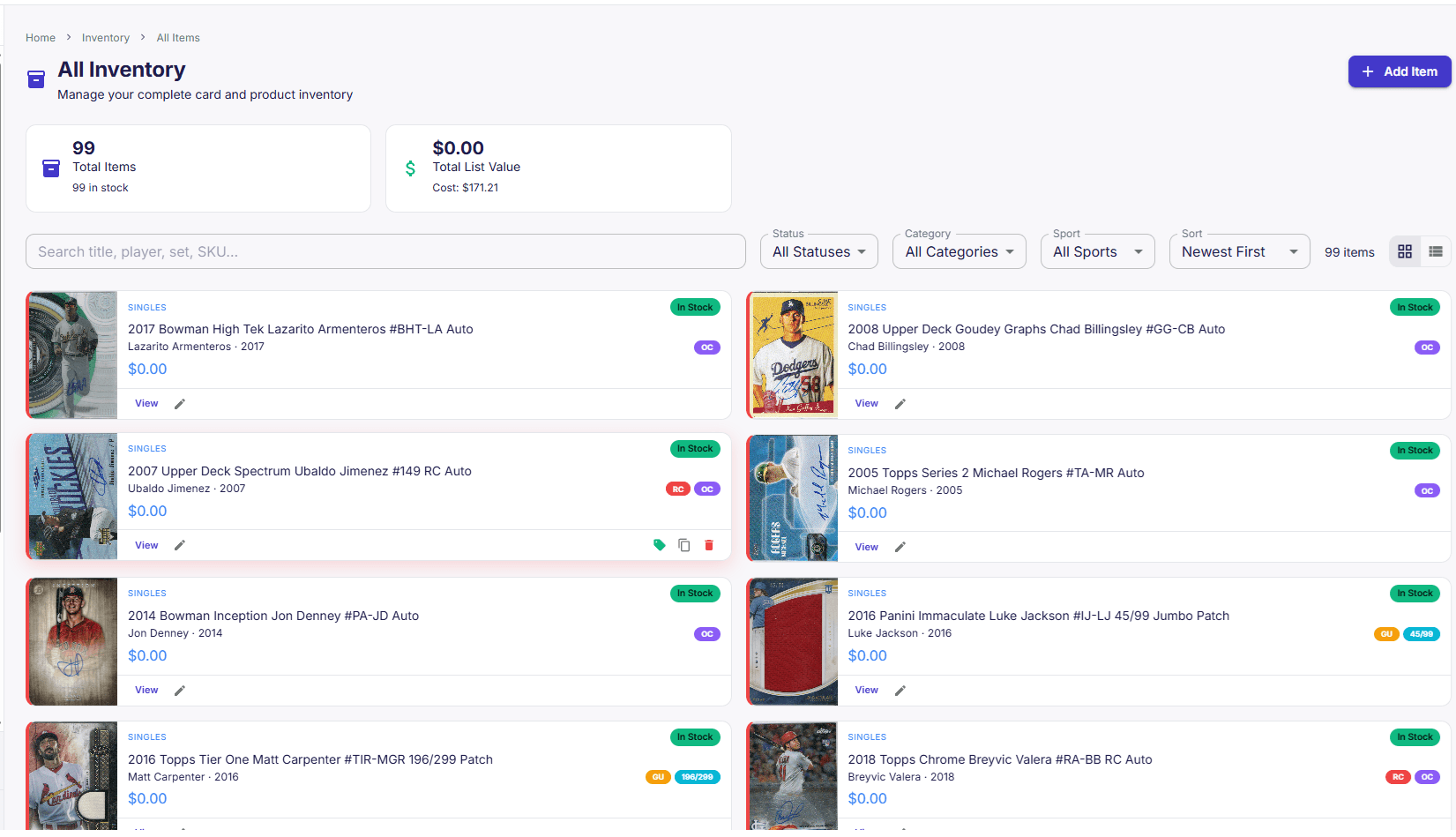Click In Stock badge on Lazarito Armenteros card
The image size is (1456, 837).
[695, 307]
